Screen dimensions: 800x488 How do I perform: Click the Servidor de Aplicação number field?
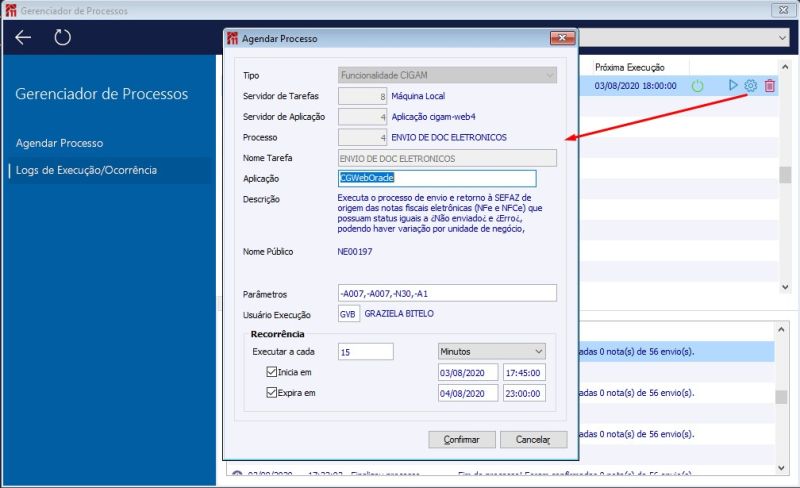pyautogui.click(x=362, y=117)
